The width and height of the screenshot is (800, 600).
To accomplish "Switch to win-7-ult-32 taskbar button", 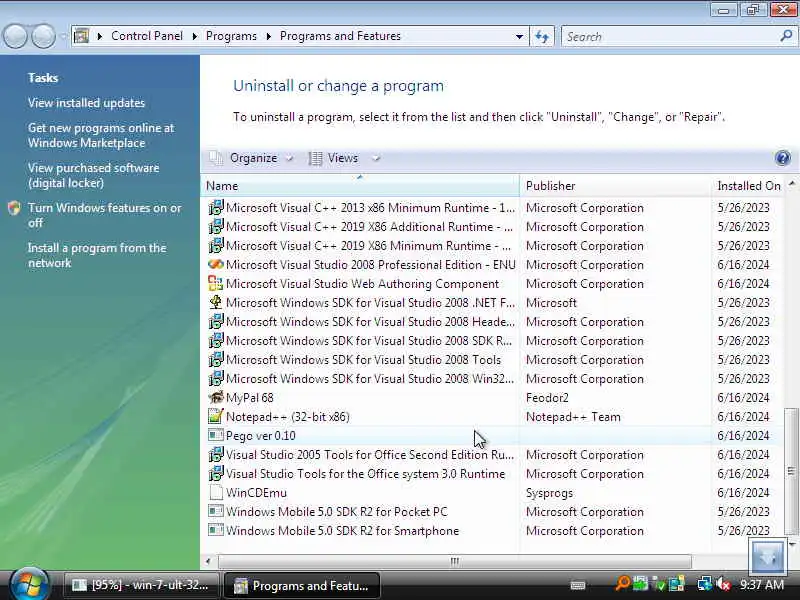I will [x=141, y=585].
